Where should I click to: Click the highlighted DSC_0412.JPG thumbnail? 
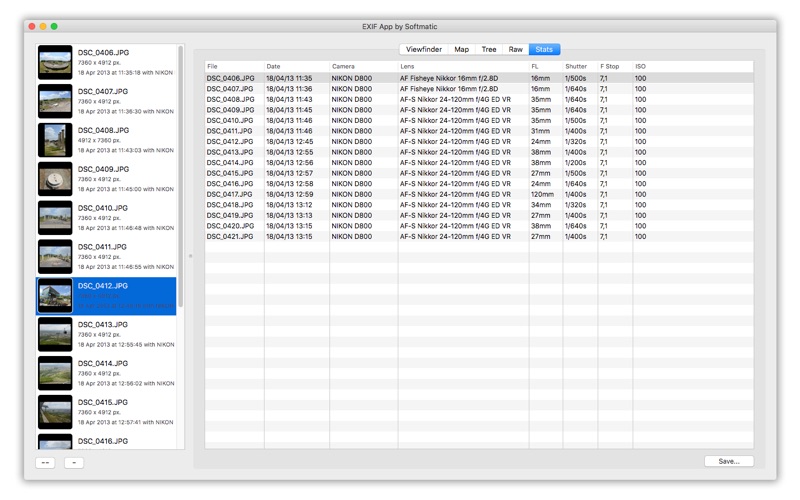coord(55,296)
